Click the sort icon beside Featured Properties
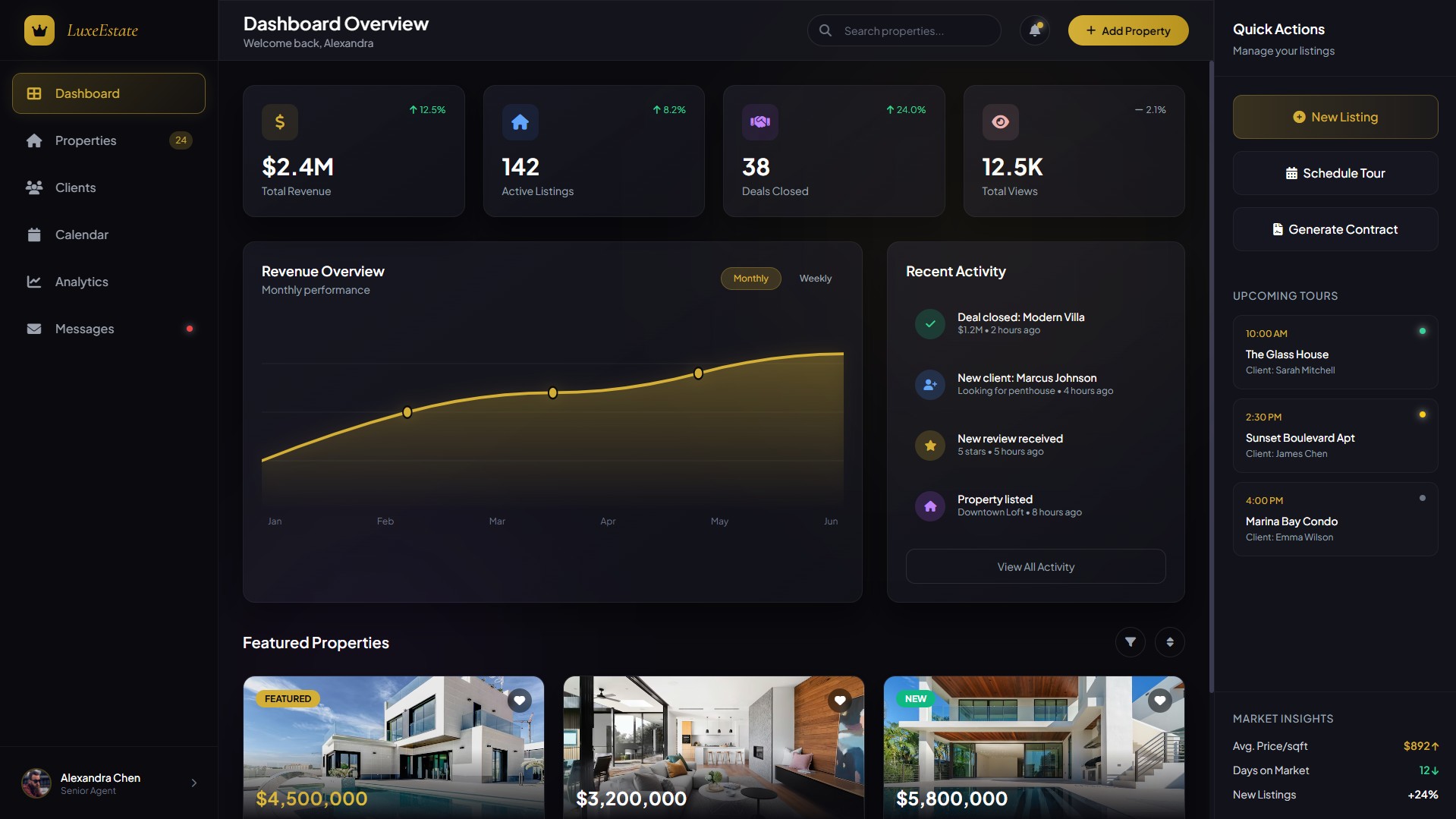This screenshot has width=1456, height=819. (1169, 642)
